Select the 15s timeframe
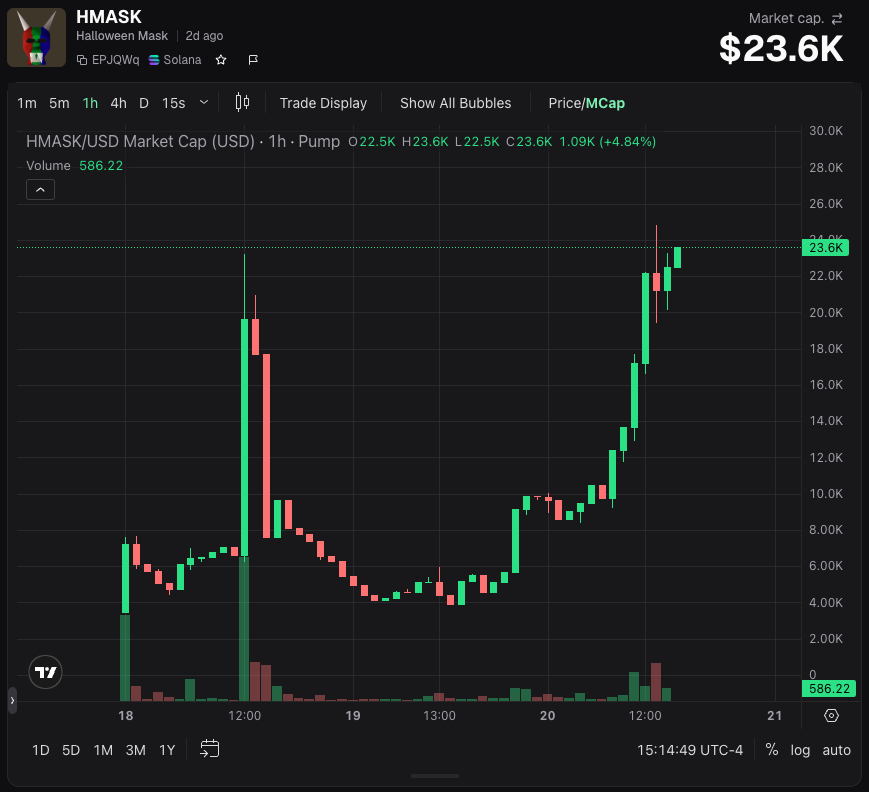 tap(173, 103)
